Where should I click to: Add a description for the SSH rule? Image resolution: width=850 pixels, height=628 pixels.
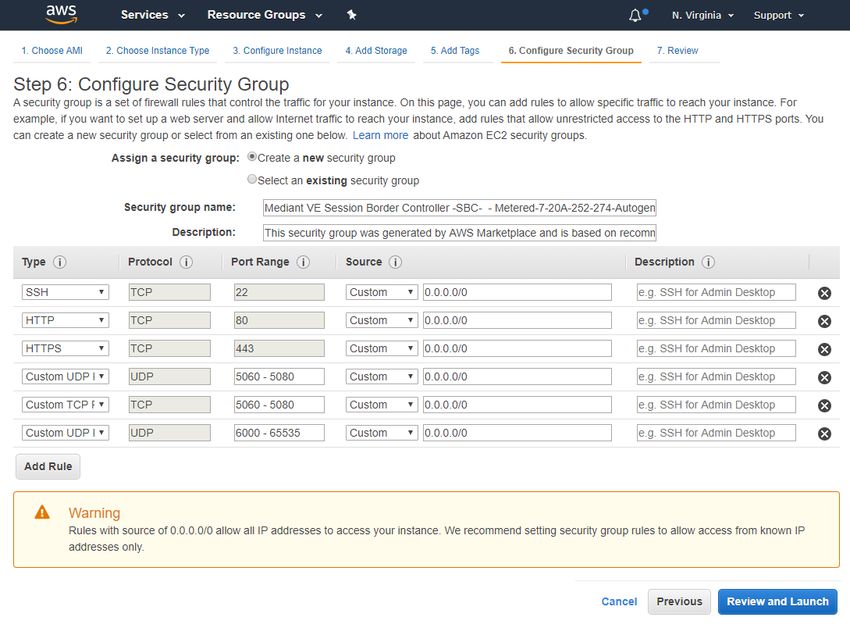coord(716,292)
